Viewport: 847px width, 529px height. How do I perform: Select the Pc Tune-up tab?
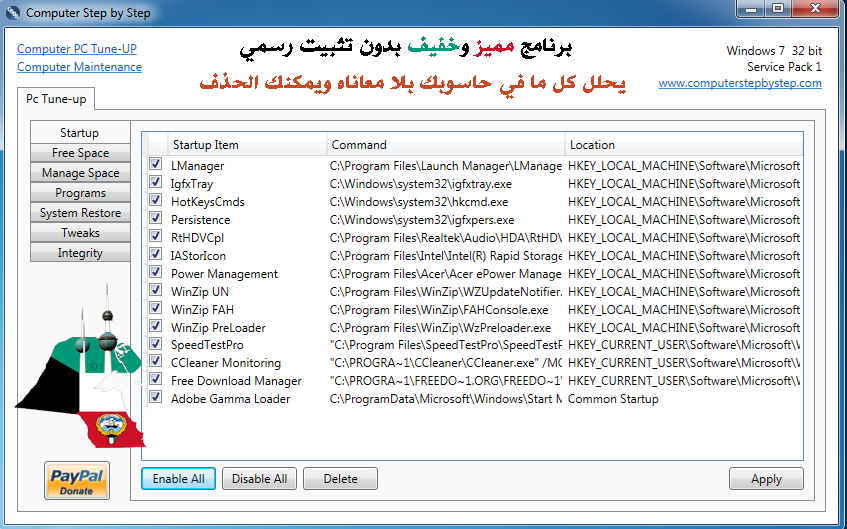point(56,99)
